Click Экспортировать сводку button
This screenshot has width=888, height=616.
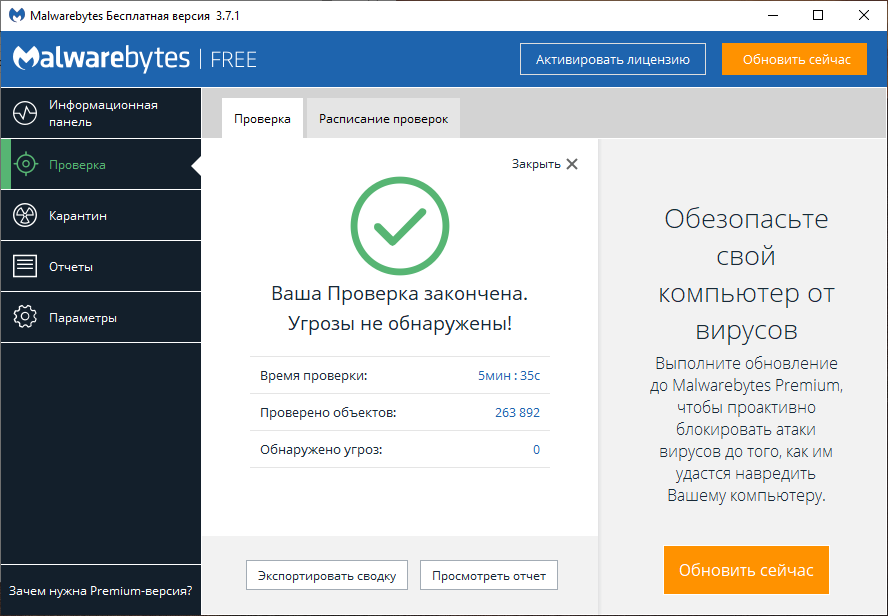[327, 575]
